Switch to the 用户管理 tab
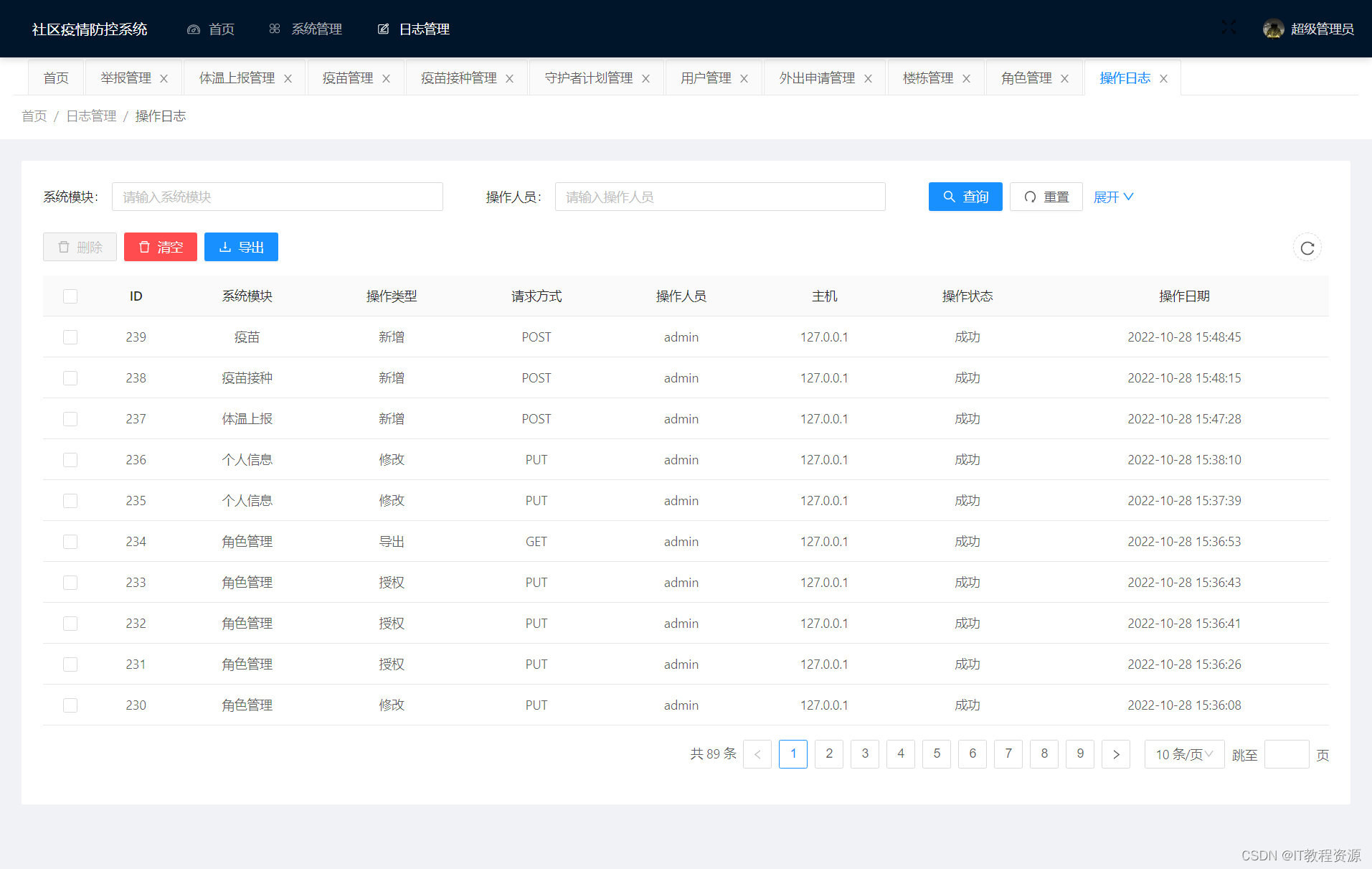Viewport: 1372px width, 869px height. pyautogui.click(x=706, y=77)
